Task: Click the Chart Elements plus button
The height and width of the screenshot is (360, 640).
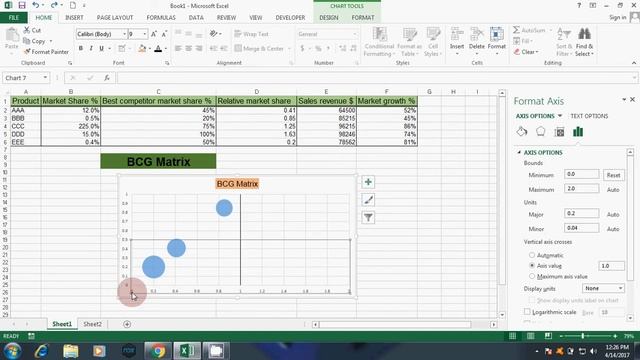Action: [x=368, y=182]
